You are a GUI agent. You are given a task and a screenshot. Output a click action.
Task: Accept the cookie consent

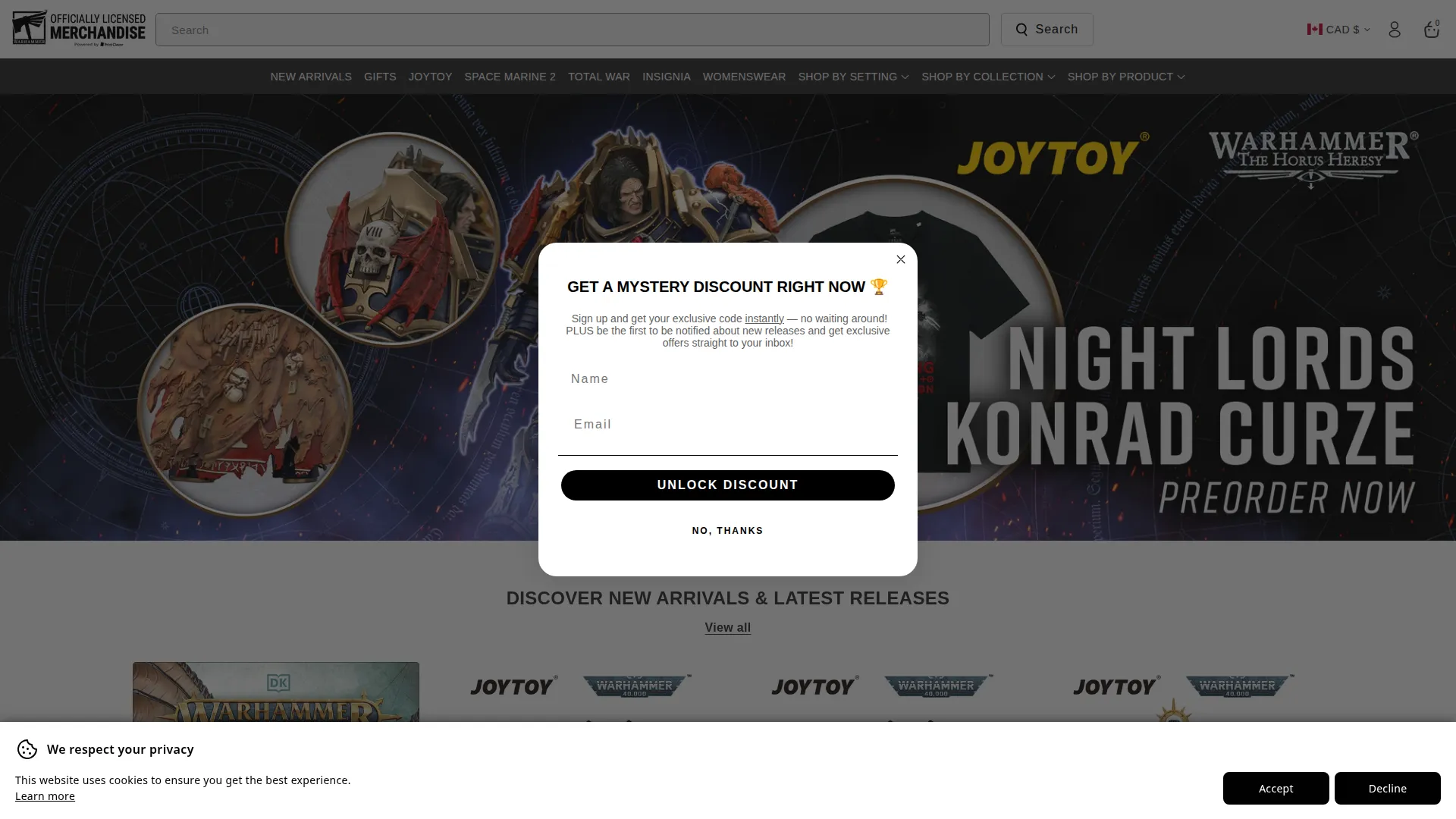point(1276,788)
